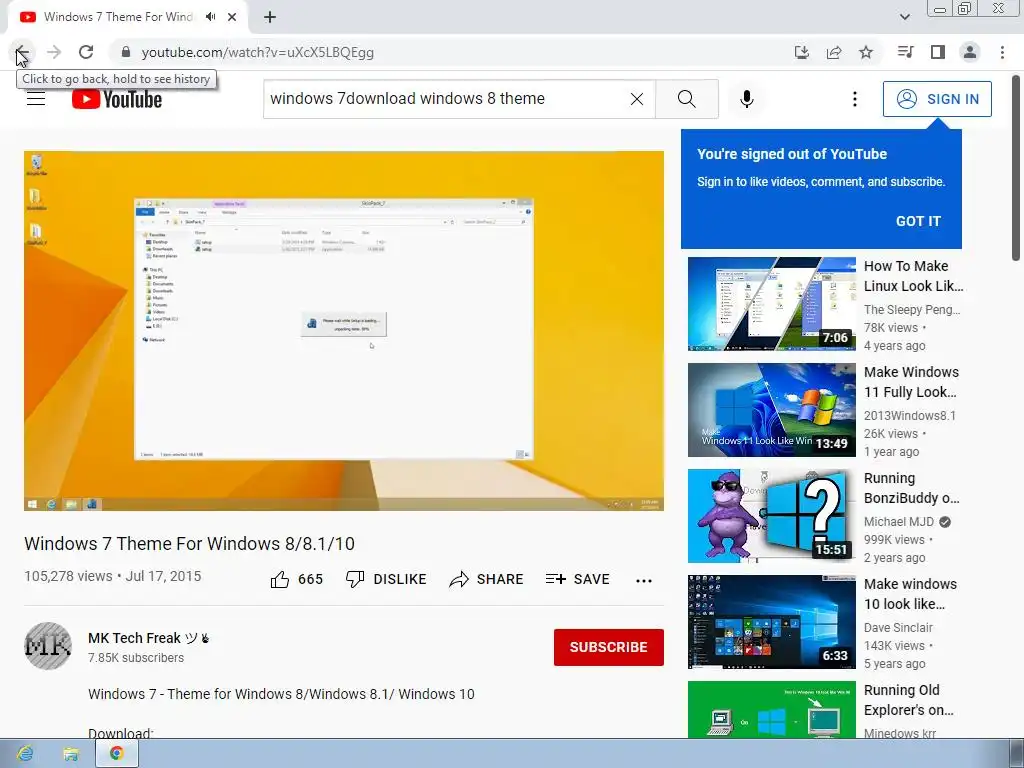The height and width of the screenshot is (768, 1024).
Task: Open Internet Explorer from taskbar
Action: tap(25, 754)
